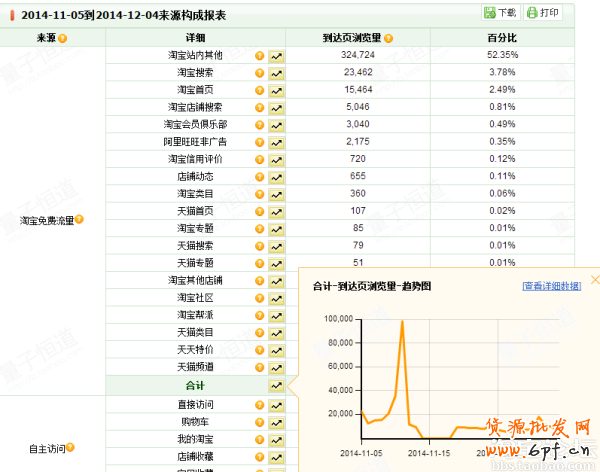
Task: Click help icon next to 来源 header
Action: pos(63,38)
